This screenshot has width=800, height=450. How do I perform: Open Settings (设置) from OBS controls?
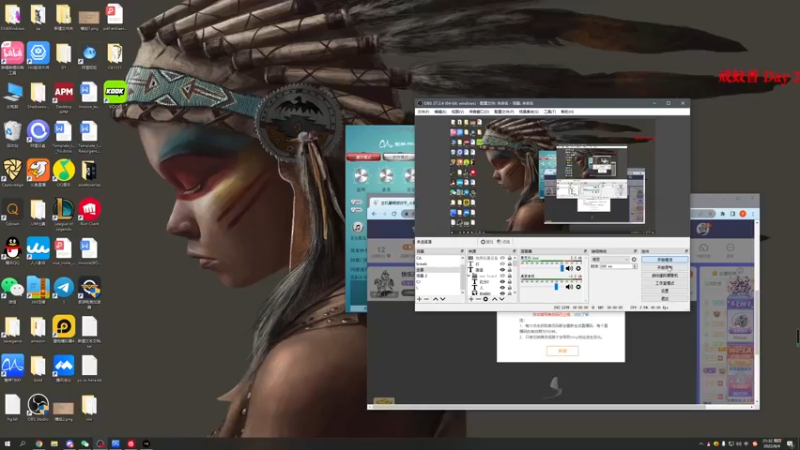pyautogui.click(x=664, y=291)
